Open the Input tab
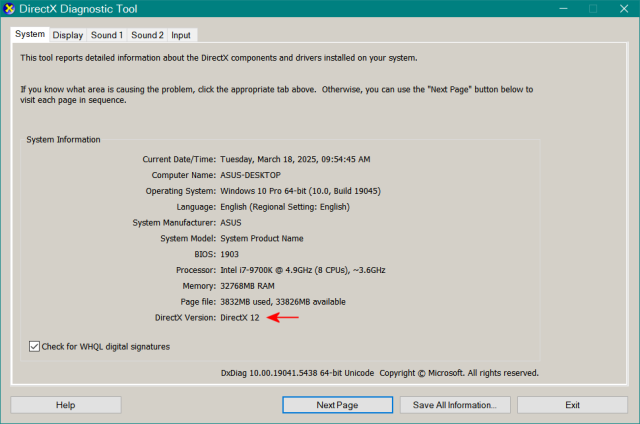640x424 pixels. pyautogui.click(x=181, y=35)
